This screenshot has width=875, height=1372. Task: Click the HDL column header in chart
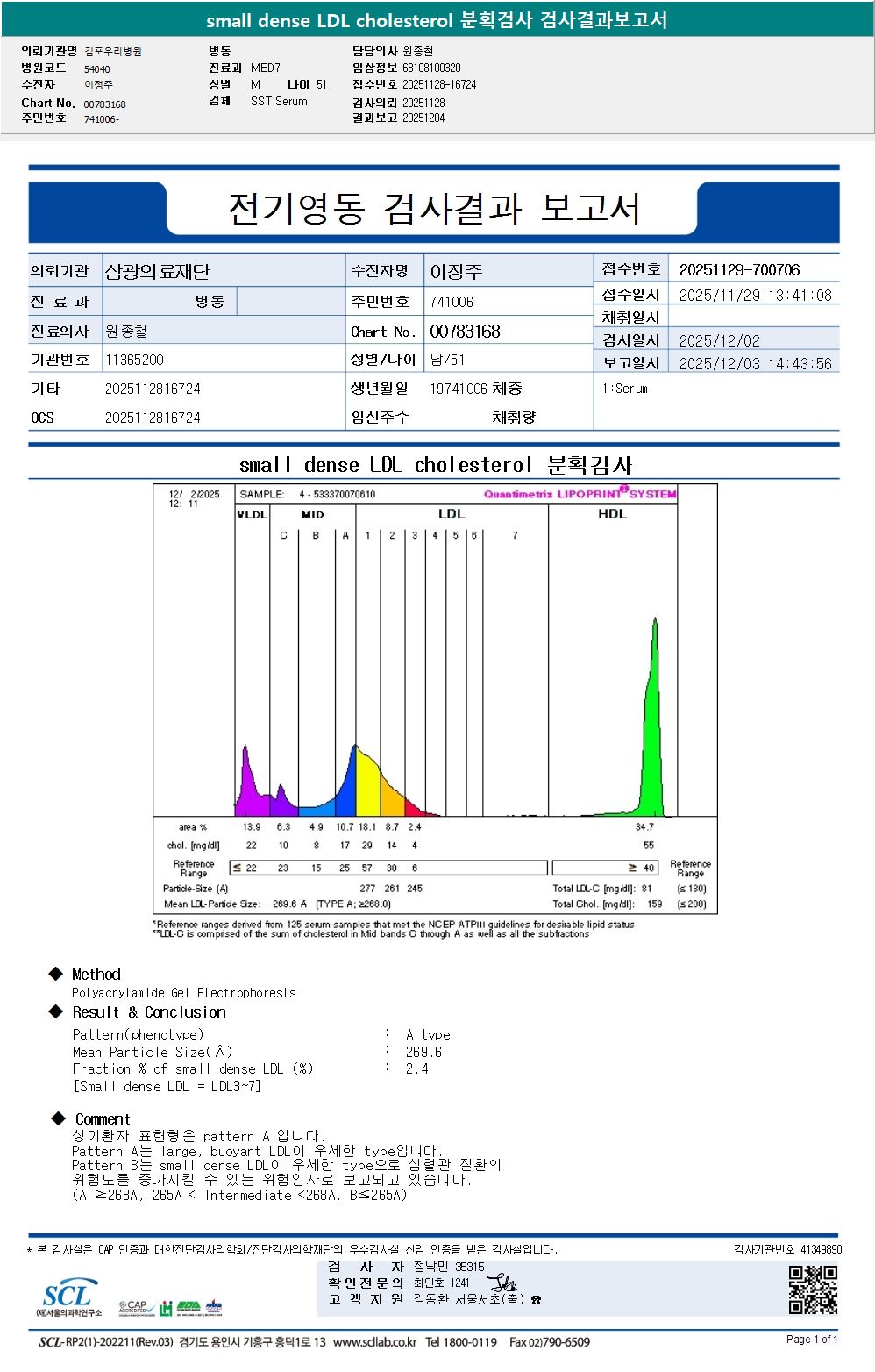(612, 514)
